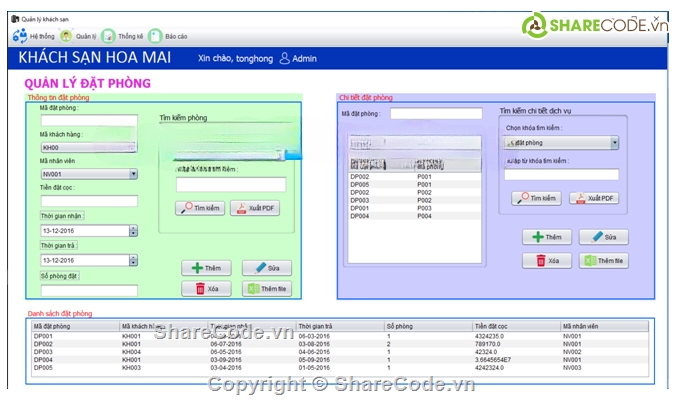Click the Báo cáo document icon
Screen dimensions: 680x404
pyautogui.click(x=155, y=36)
